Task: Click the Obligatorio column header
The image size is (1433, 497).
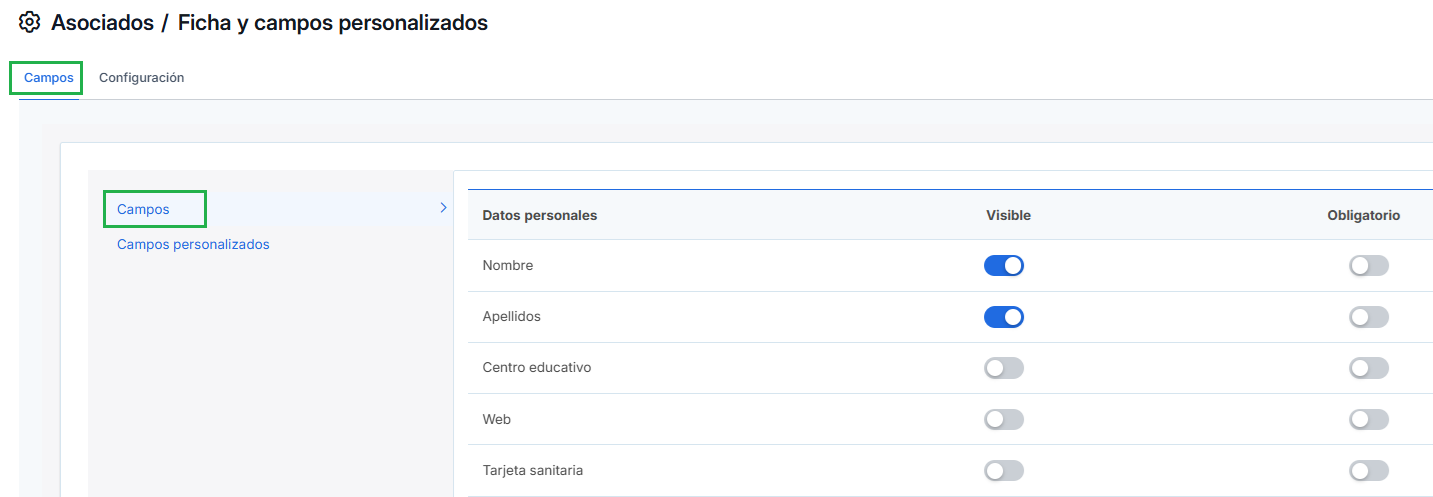Action: tap(1364, 215)
